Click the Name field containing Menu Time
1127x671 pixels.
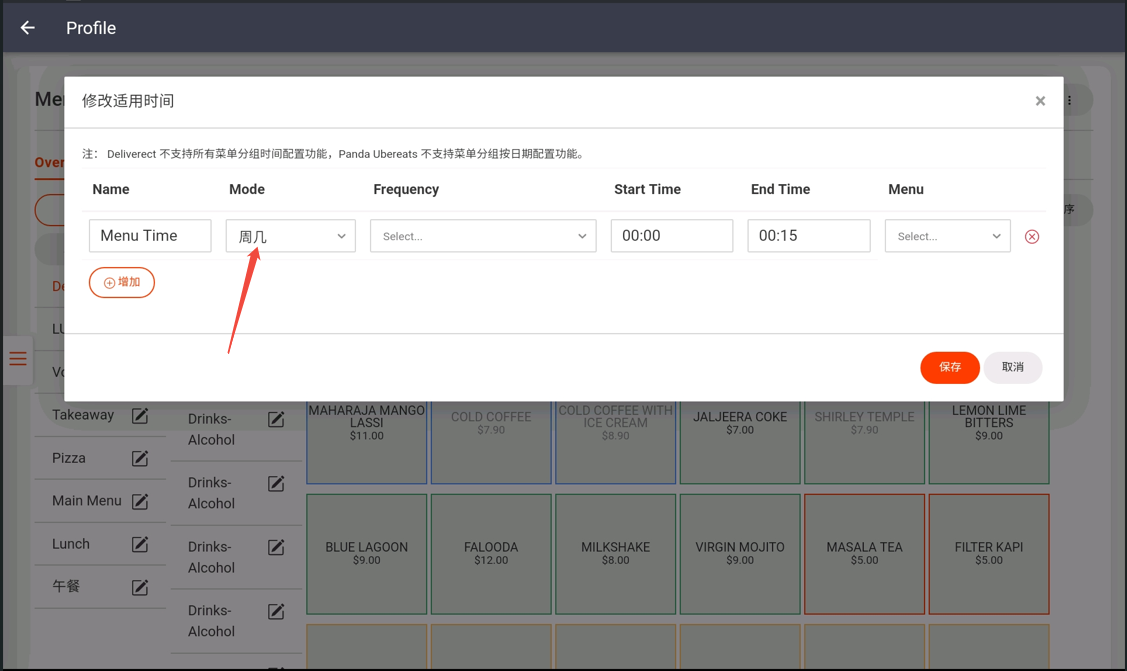tap(150, 236)
